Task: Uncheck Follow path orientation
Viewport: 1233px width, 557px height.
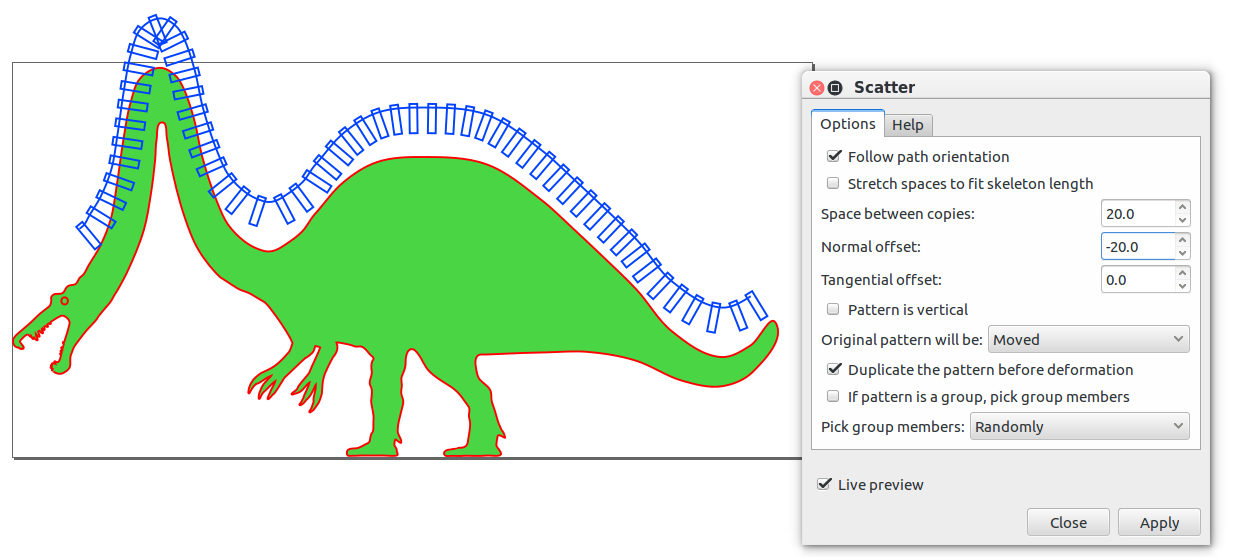Action: click(833, 157)
